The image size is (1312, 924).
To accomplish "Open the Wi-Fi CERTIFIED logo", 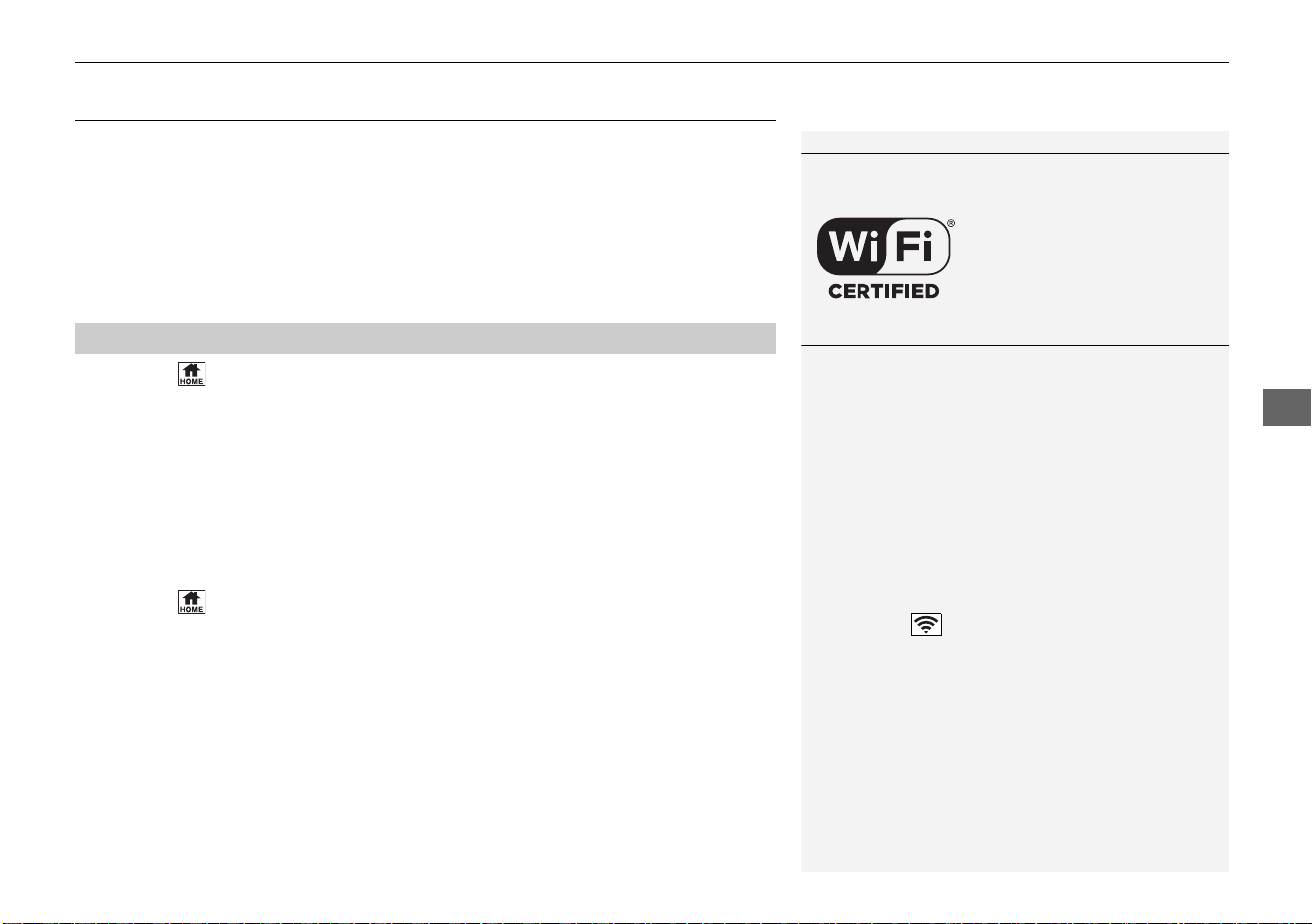I will [x=884, y=257].
